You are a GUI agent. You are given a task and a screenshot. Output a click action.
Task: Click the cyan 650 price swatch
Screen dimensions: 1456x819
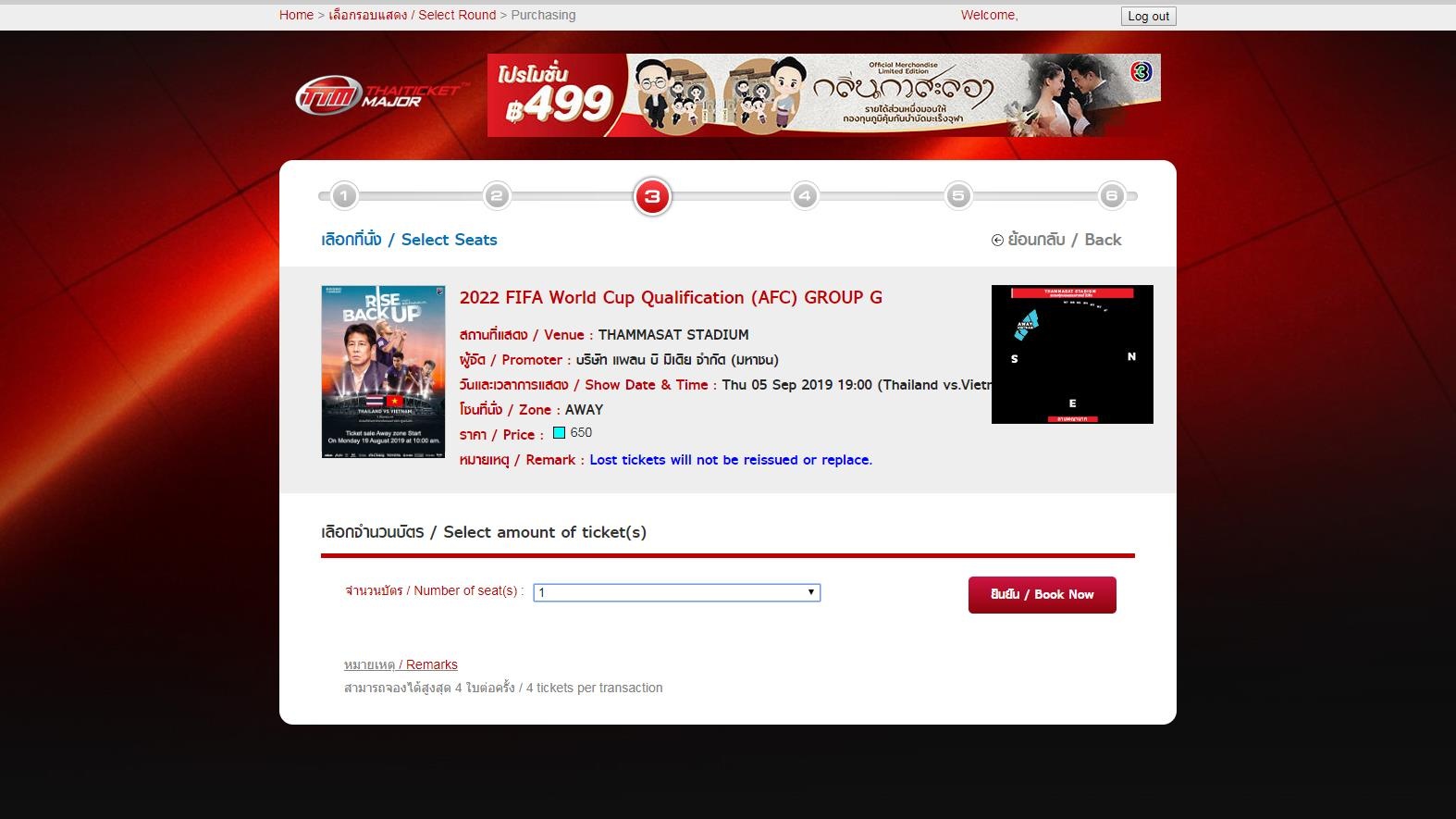click(559, 432)
